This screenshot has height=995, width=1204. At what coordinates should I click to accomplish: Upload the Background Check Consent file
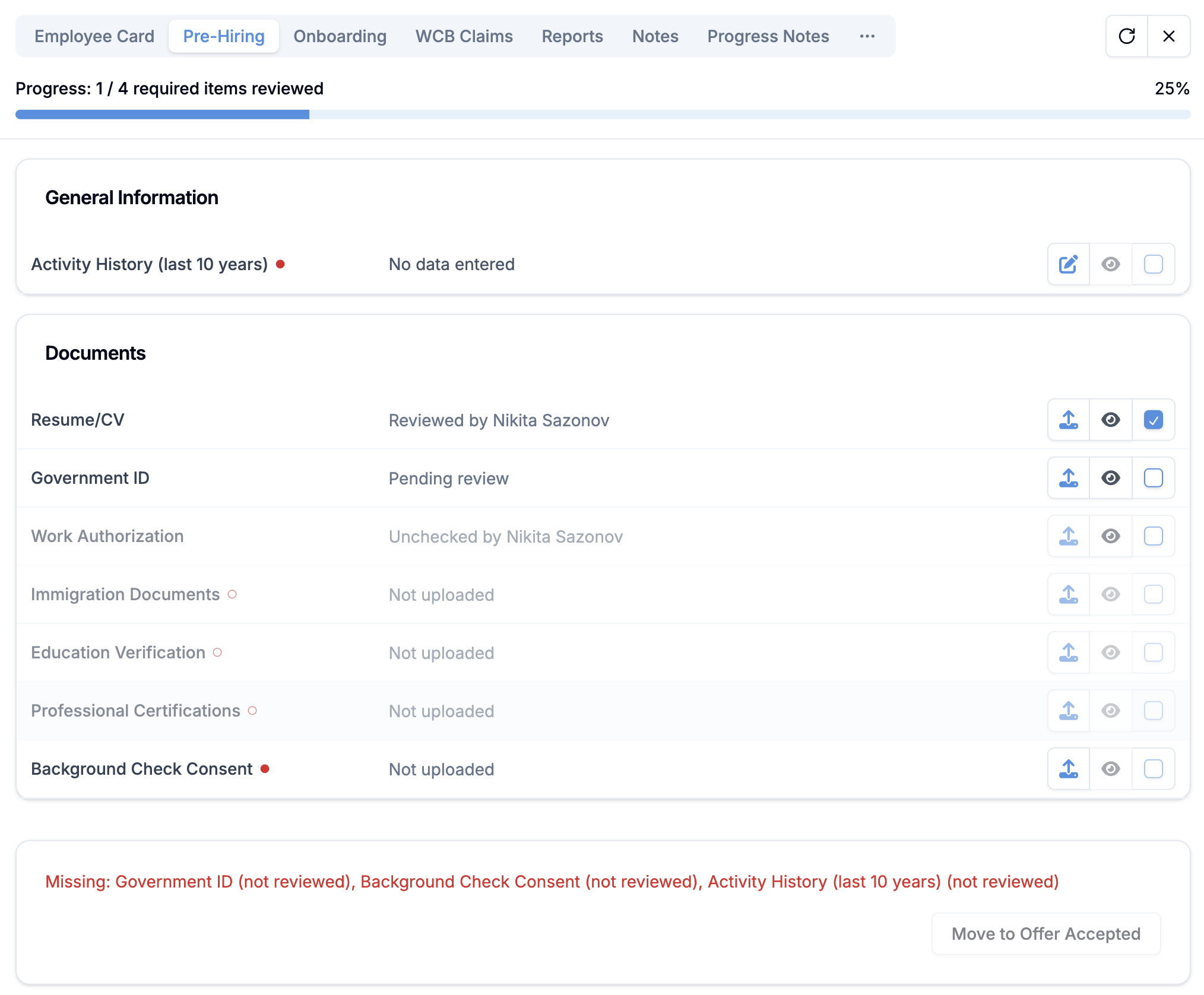coord(1068,769)
